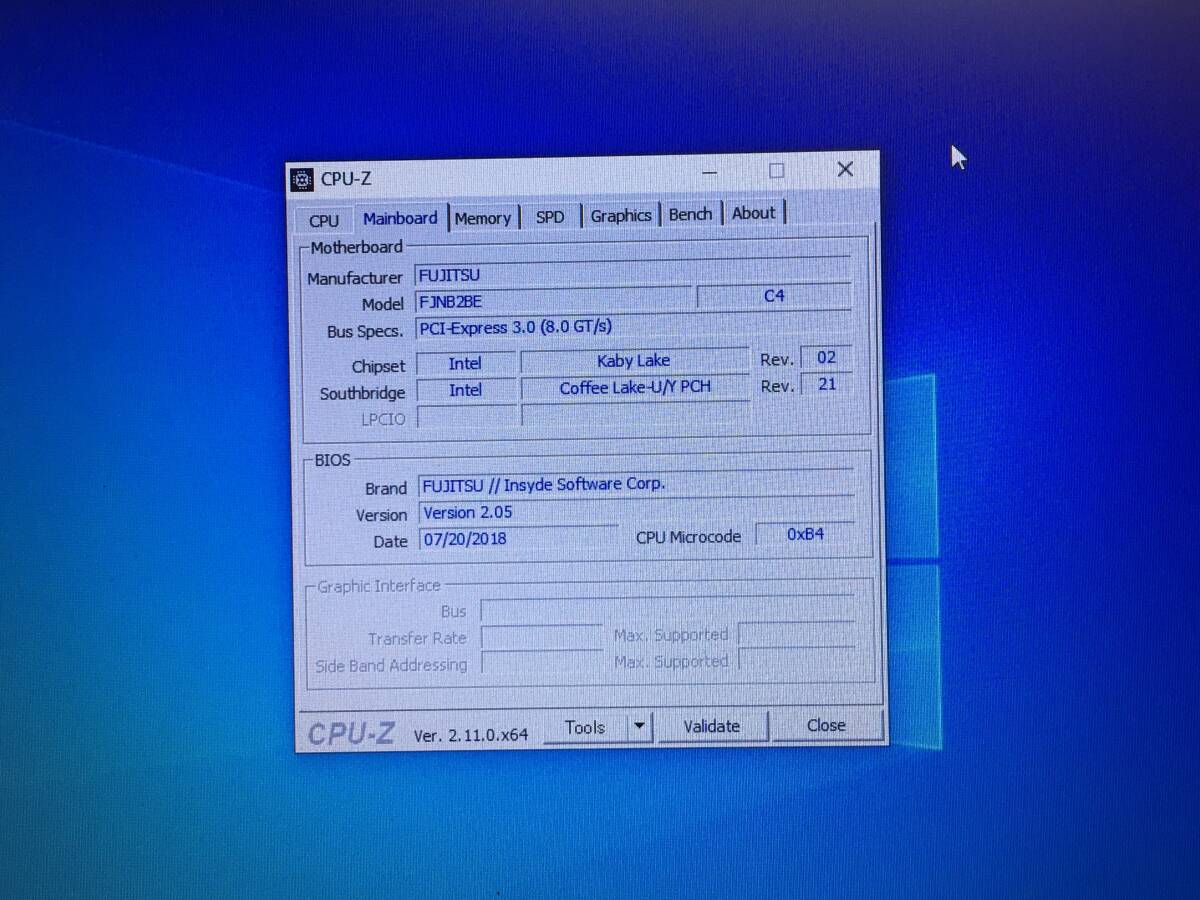The image size is (1200, 900).
Task: Close CPU-Z using the title bar X
Action: (845, 169)
